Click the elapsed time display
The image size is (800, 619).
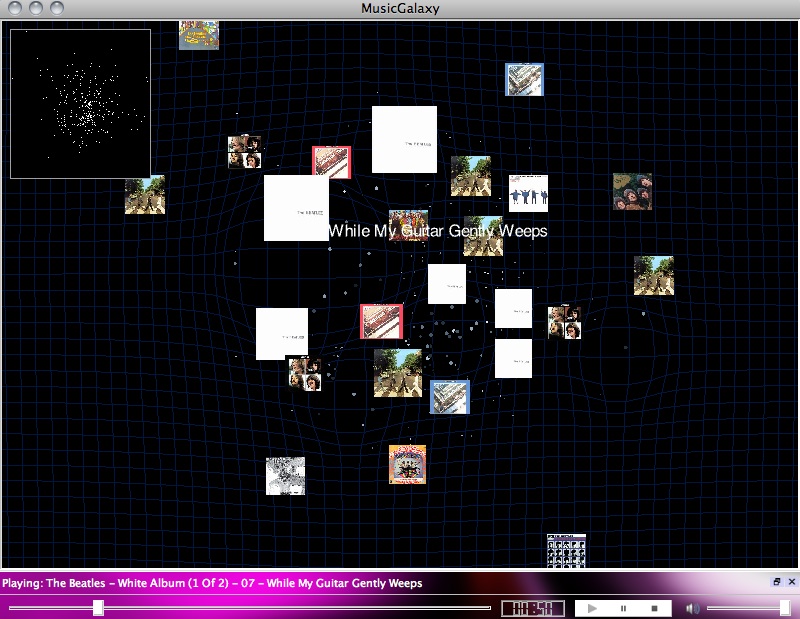(533, 608)
